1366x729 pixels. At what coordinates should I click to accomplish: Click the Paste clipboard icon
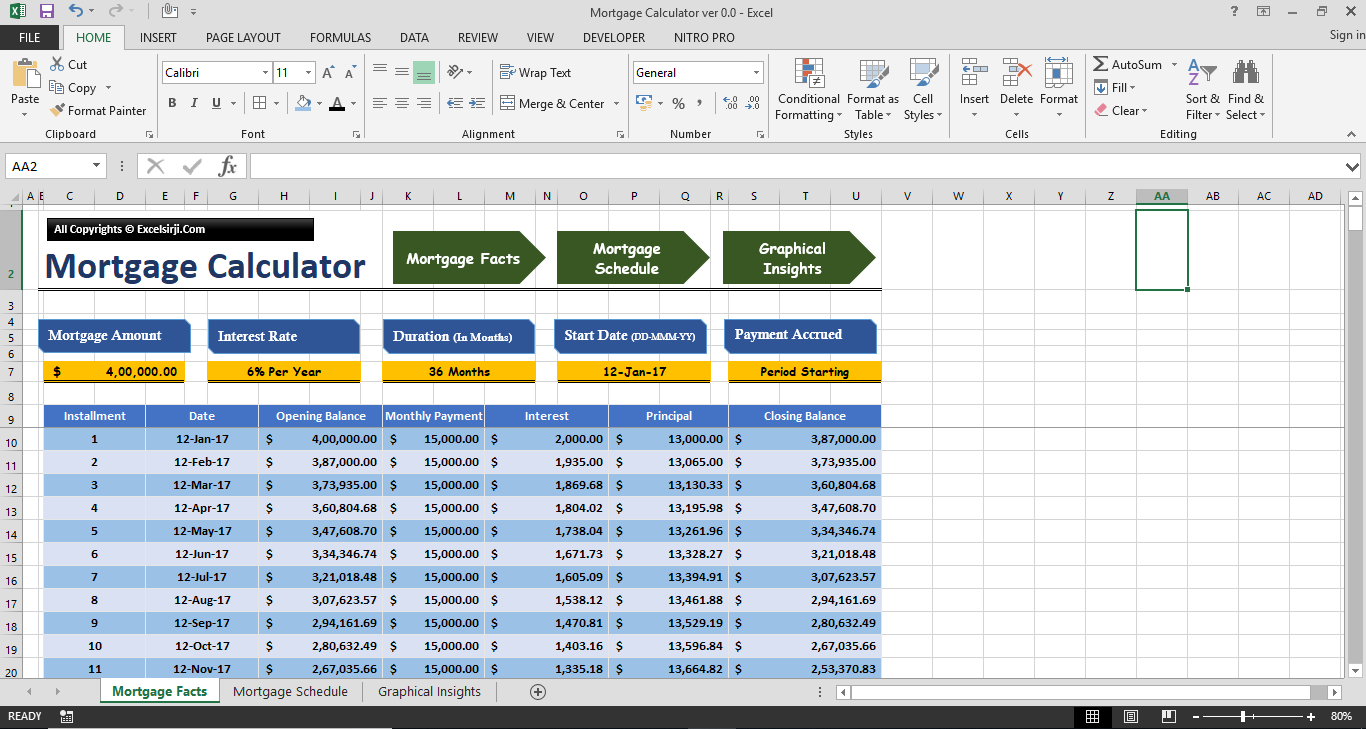(x=25, y=74)
